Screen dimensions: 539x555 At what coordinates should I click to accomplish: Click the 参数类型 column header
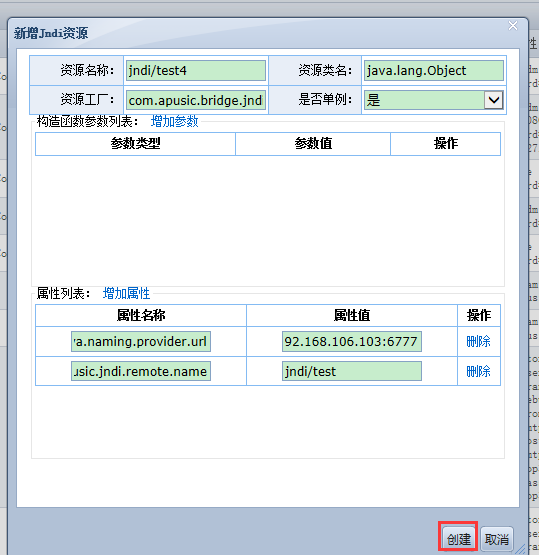[x=136, y=144]
